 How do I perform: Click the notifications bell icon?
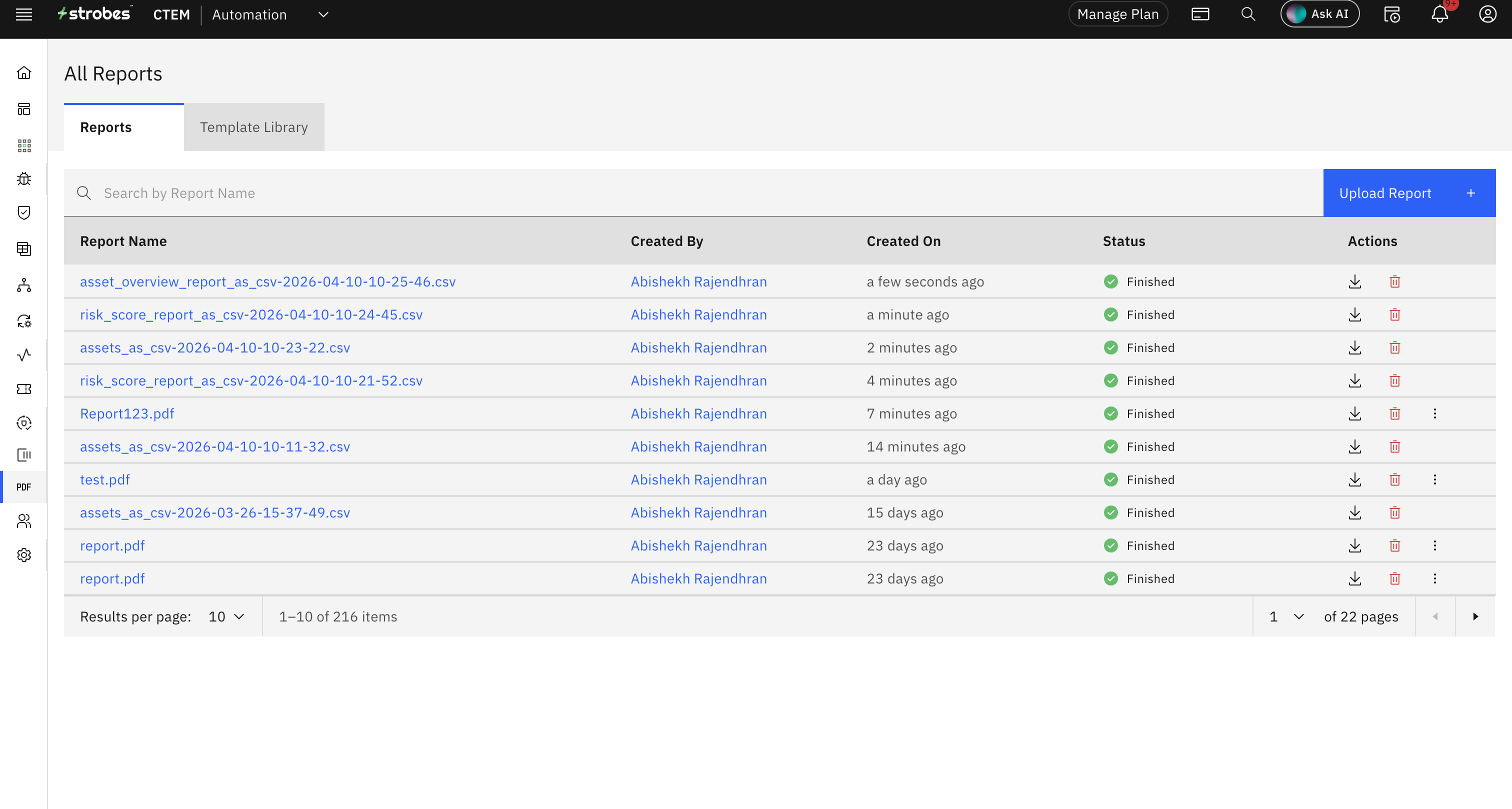pos(1439,14)
